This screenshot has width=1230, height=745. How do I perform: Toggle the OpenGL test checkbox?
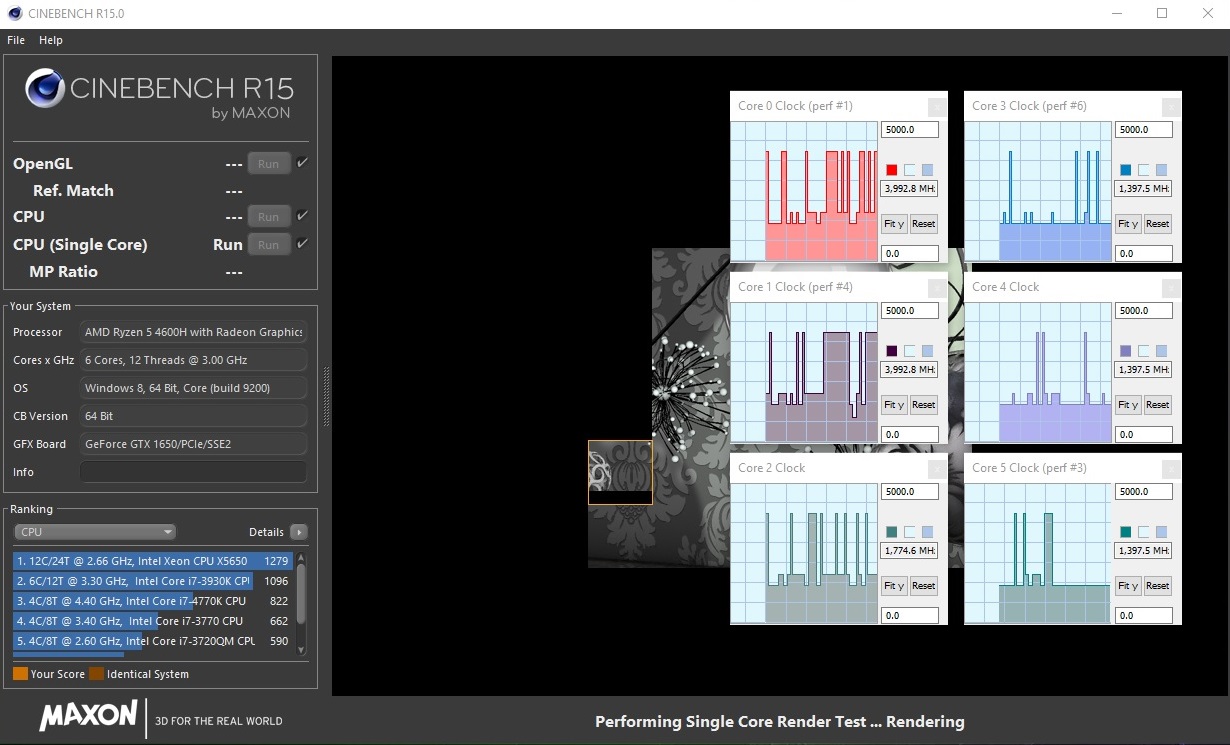point(302,163)
